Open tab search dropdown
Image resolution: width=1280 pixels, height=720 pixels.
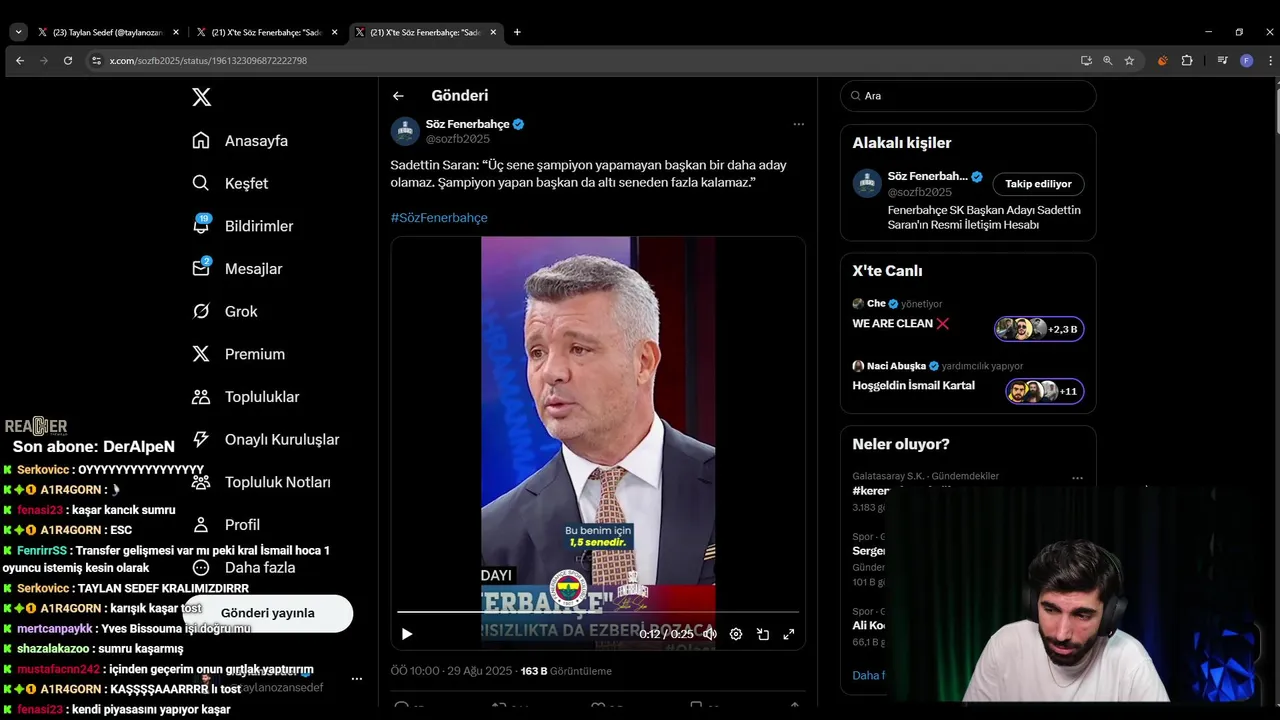pos(18,32)
